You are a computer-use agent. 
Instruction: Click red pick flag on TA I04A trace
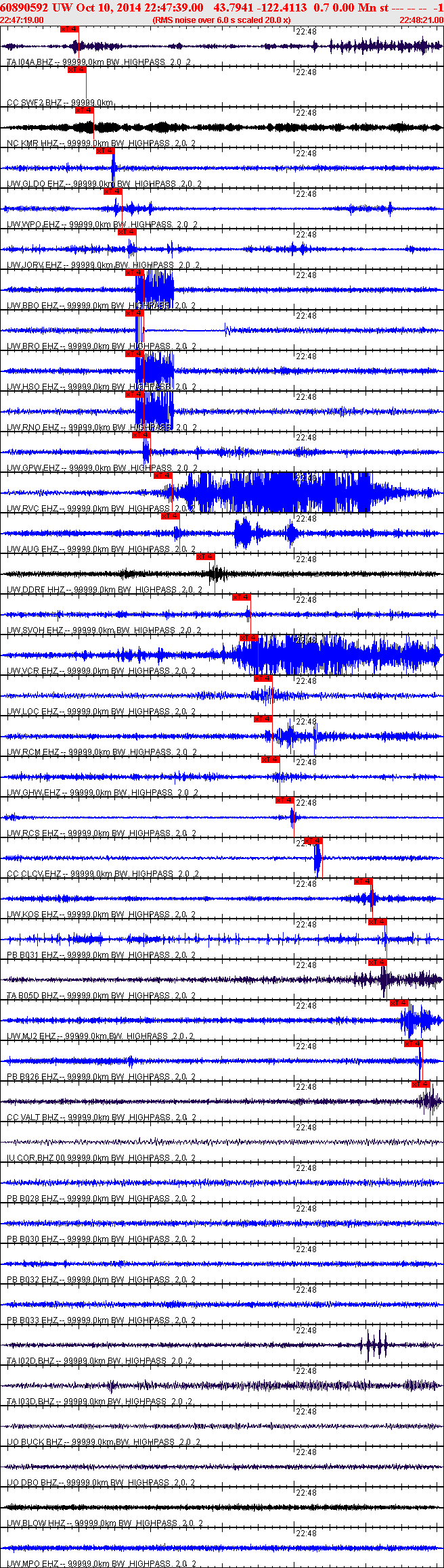point(70,29)
